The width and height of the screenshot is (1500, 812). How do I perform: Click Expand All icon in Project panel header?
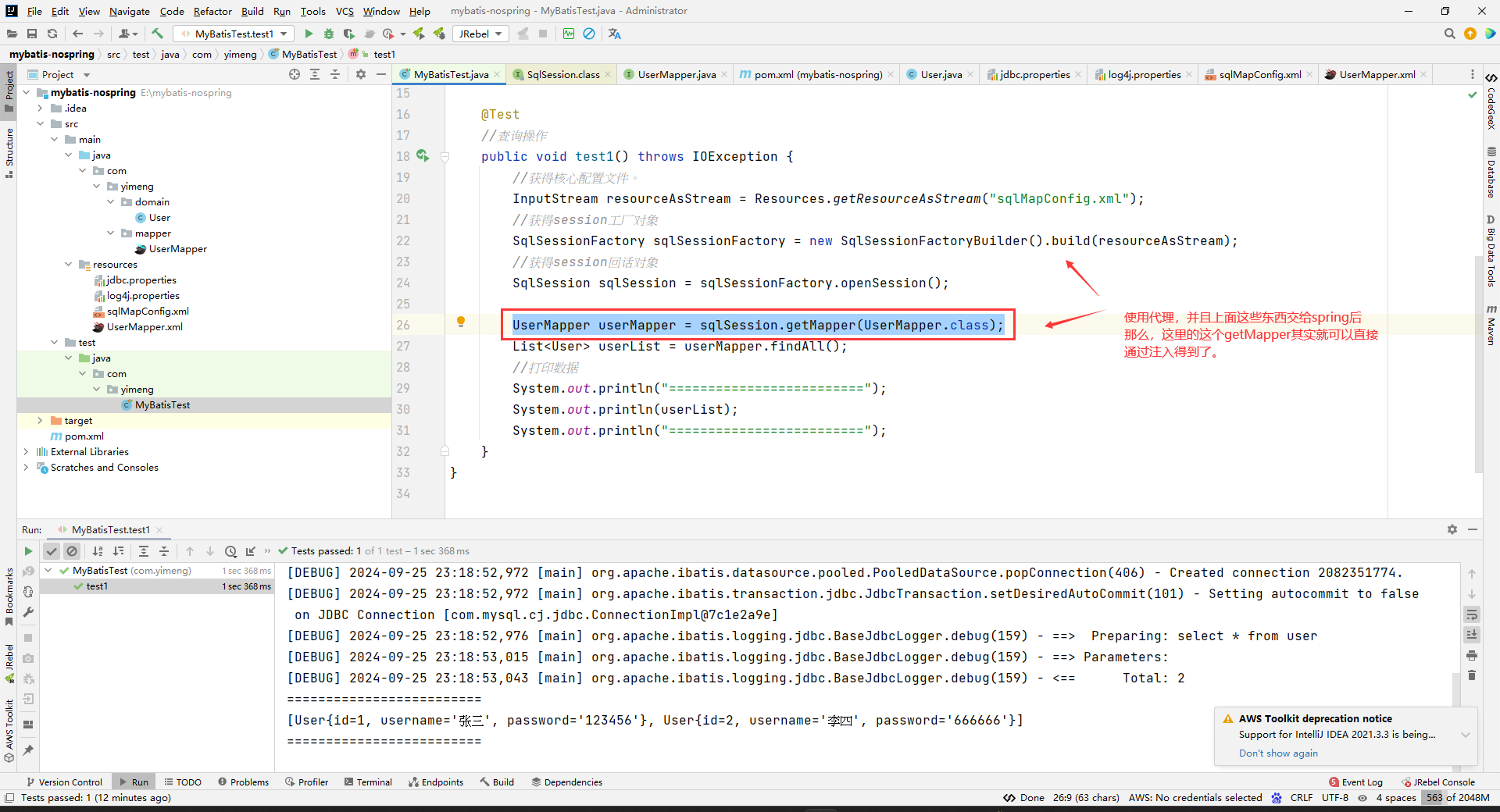coord(315,74)
